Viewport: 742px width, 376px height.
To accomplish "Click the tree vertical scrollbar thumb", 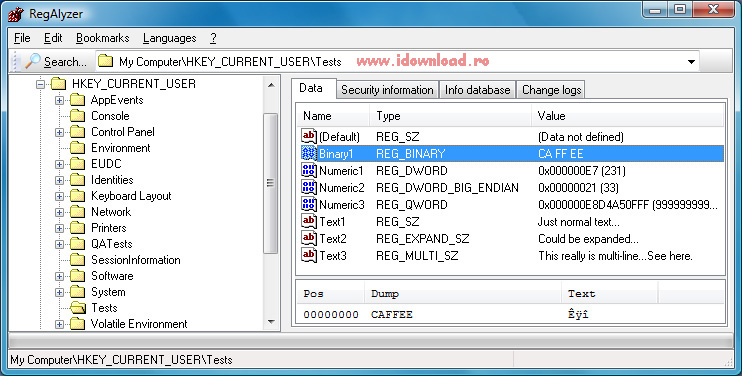I will tap(271, 184).
